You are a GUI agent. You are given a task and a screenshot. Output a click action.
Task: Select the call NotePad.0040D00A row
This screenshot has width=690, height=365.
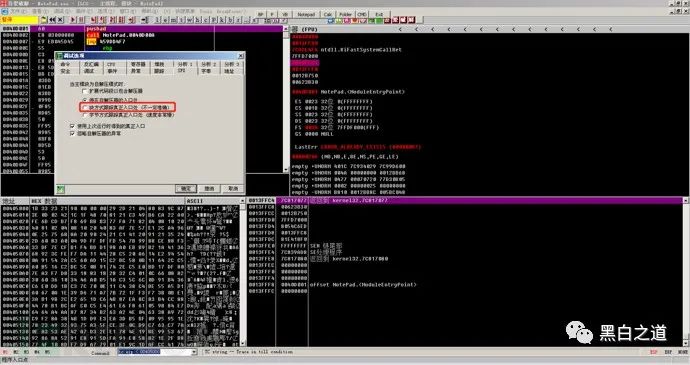click(142, 35)
